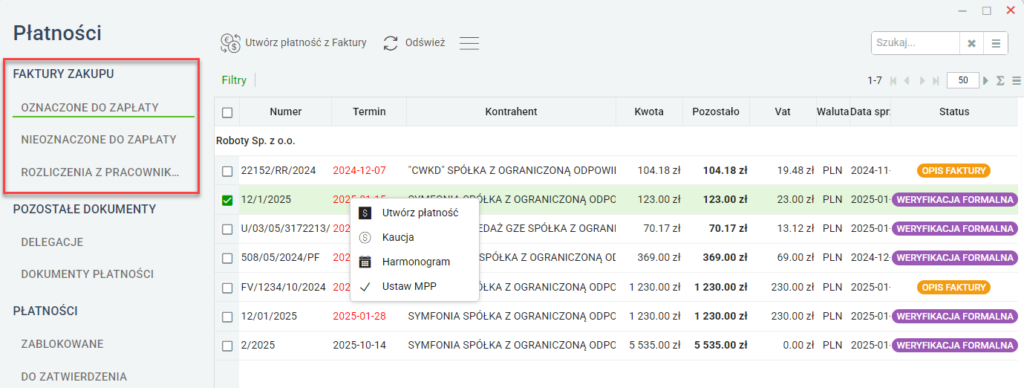Go to last page of results

point(936,81)
